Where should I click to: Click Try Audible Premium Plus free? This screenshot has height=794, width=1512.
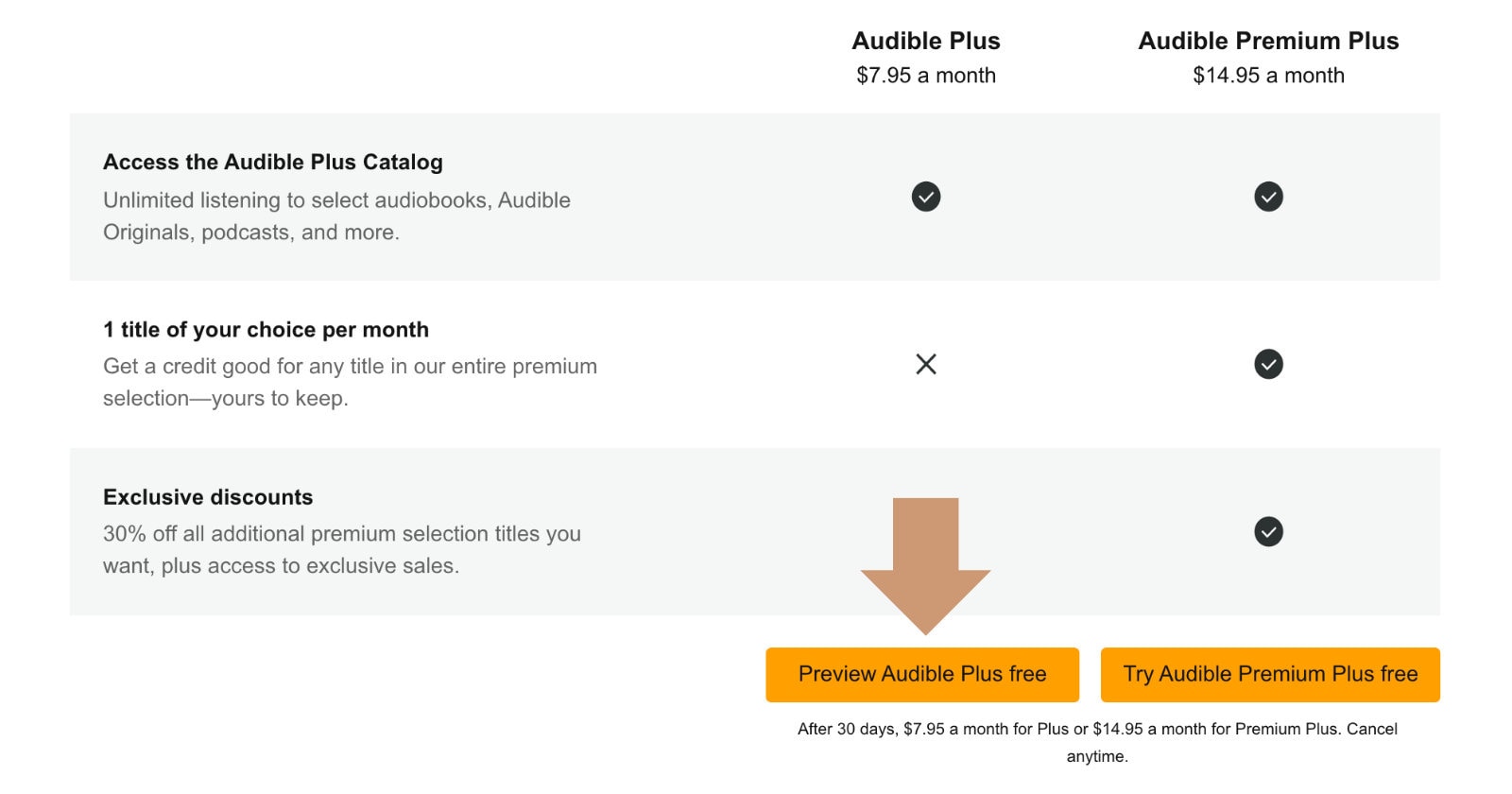click(1269, 674)
